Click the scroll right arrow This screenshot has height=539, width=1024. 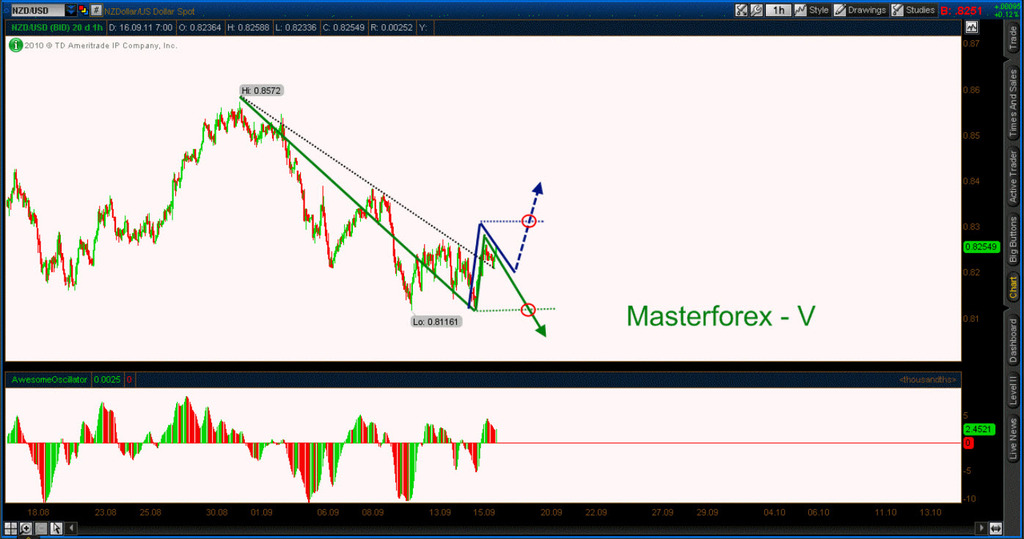coord(980,528)
